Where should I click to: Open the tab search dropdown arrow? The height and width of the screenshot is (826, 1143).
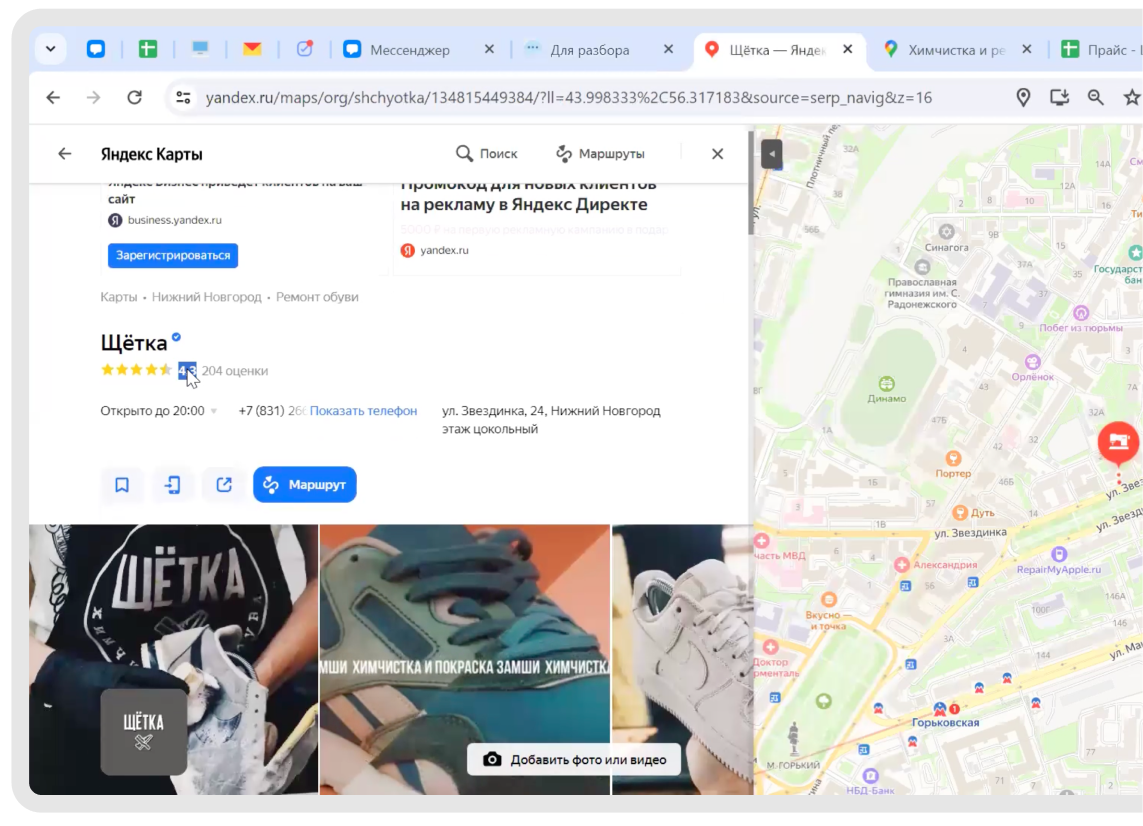50,50
